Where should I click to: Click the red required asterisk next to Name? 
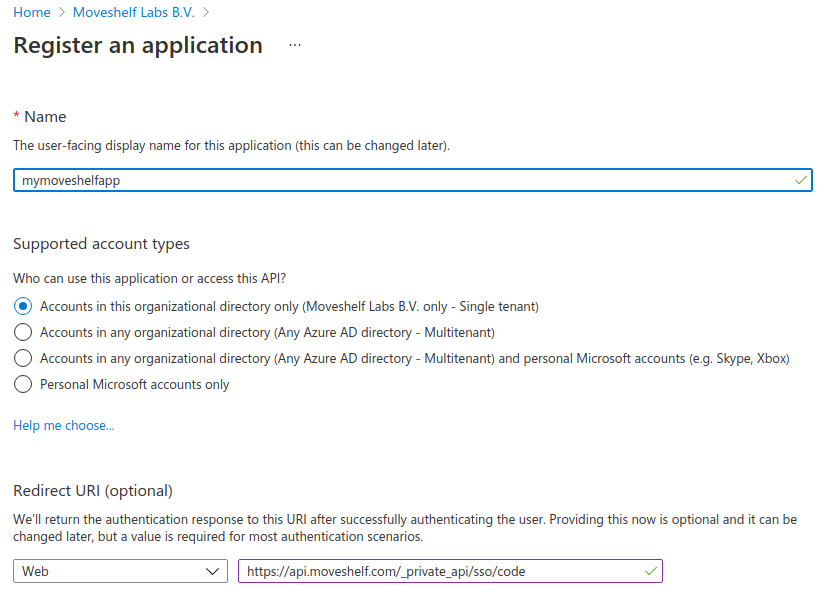tap(16, 115)
